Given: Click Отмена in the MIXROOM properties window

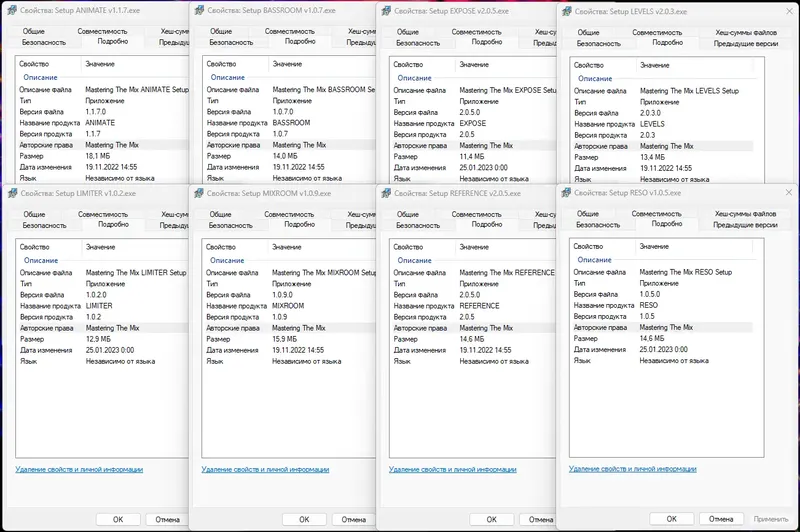Looking at the screenshot, I should pos(354,519).
